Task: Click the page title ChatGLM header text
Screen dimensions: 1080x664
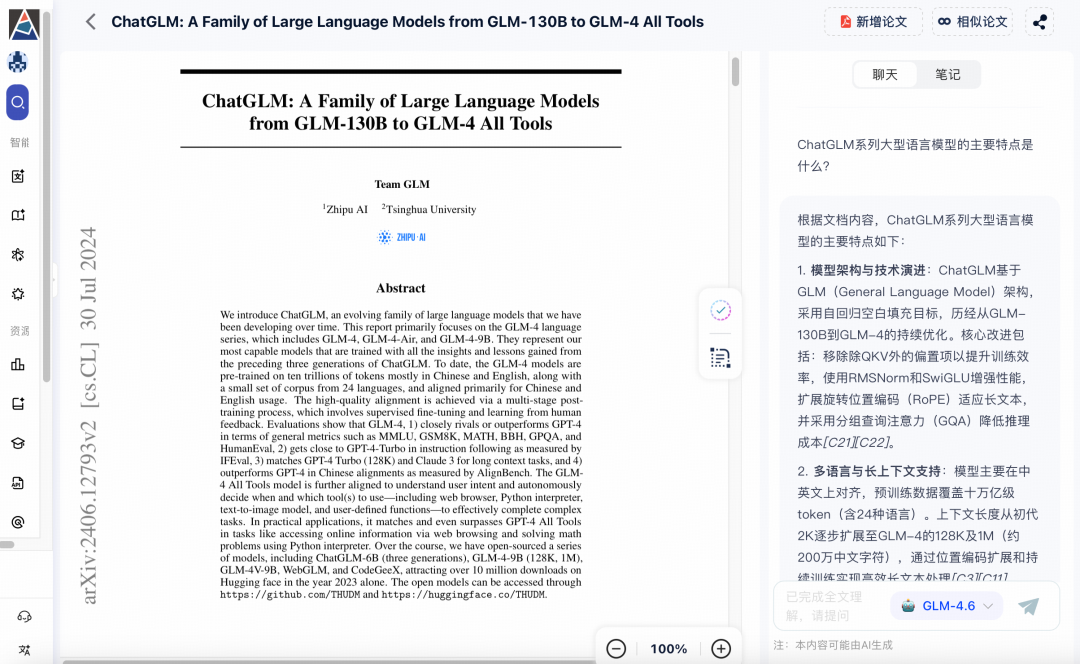Action: tap(408, 22)
